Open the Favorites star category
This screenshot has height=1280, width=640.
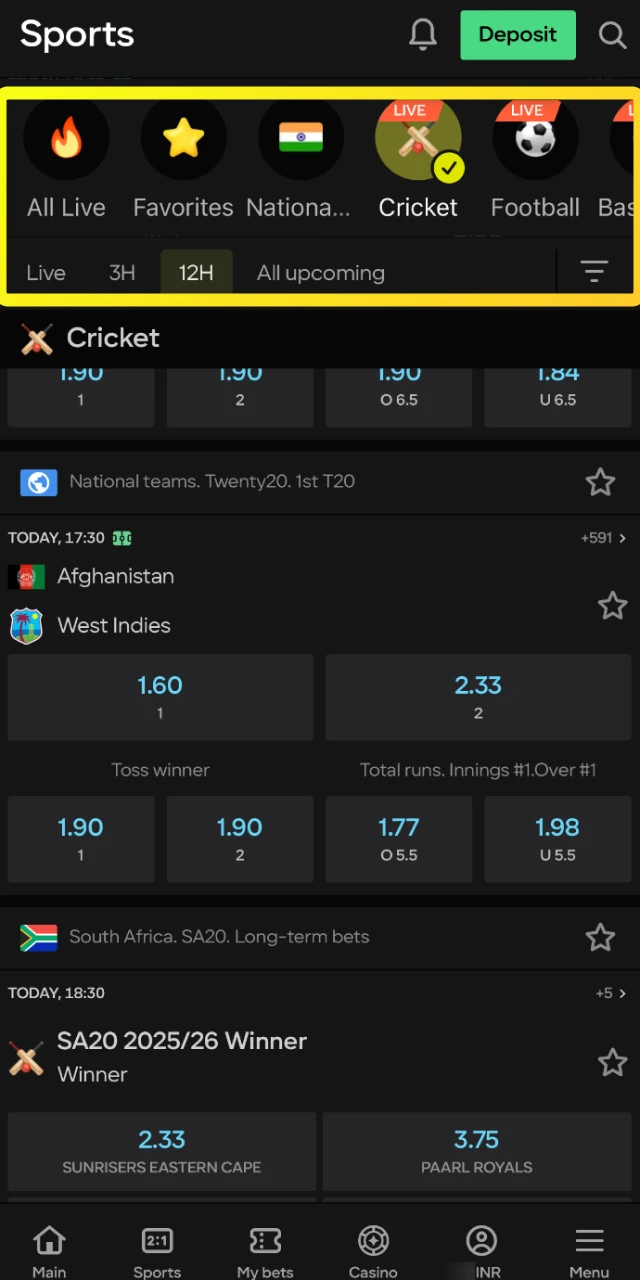(183, 138)
